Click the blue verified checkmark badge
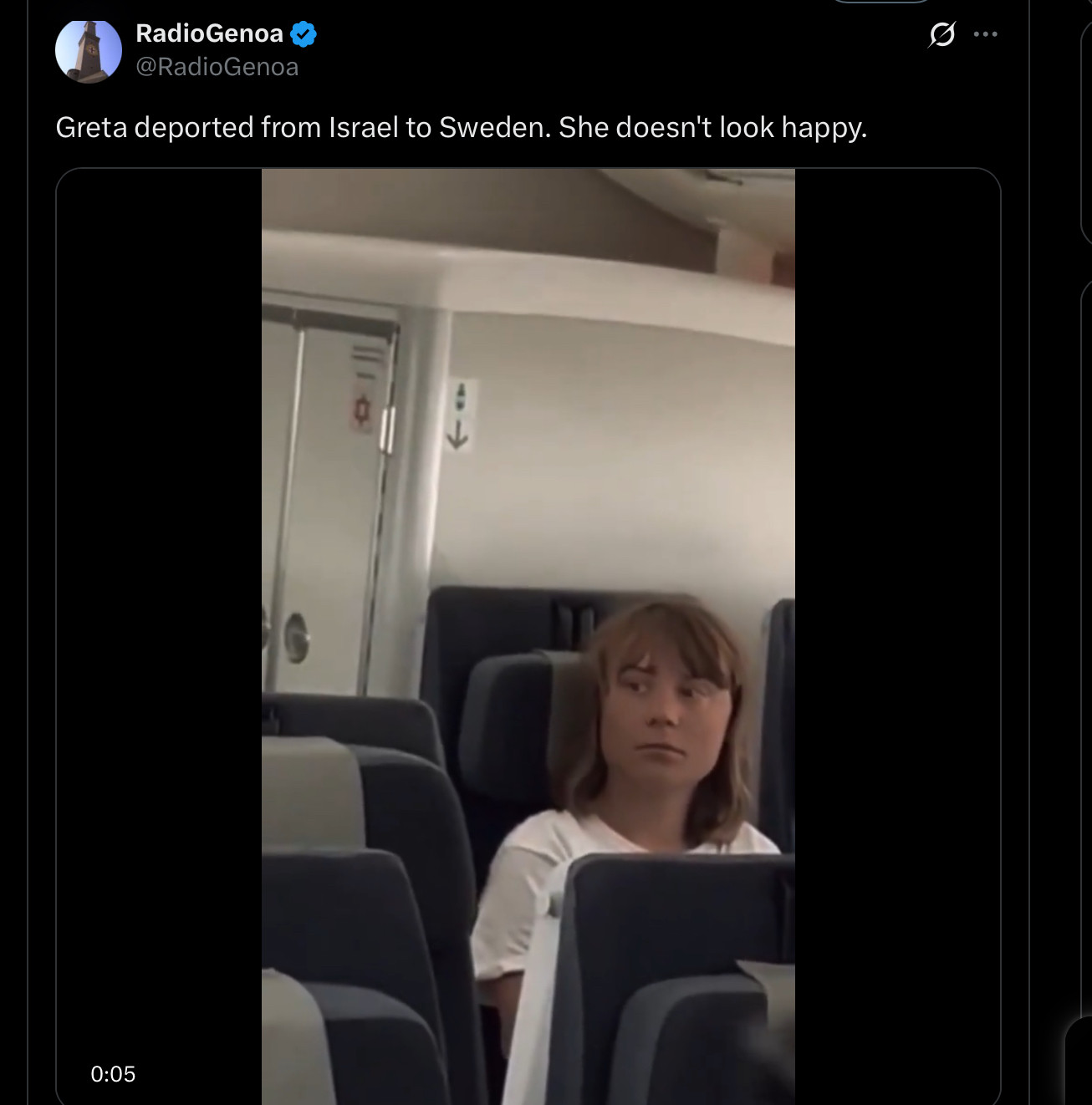 [x=303, y=34]
